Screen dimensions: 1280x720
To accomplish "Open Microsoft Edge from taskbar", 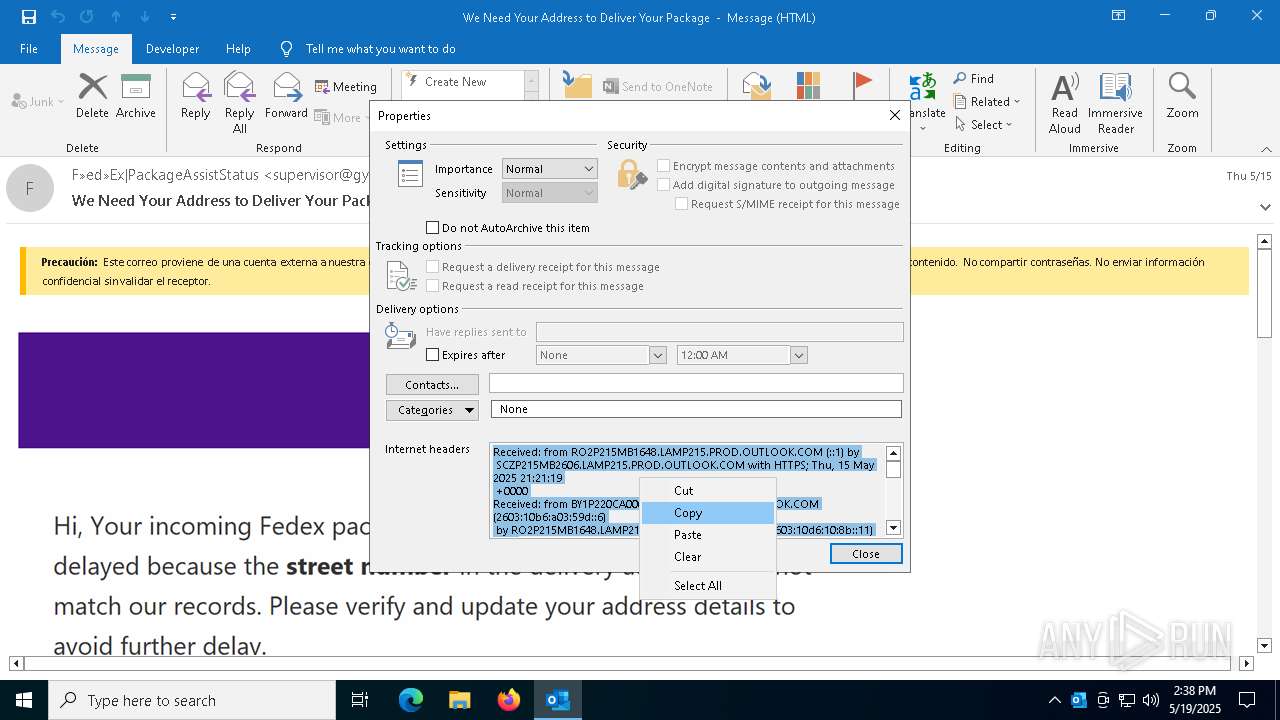I will click(x=411, y=700).
